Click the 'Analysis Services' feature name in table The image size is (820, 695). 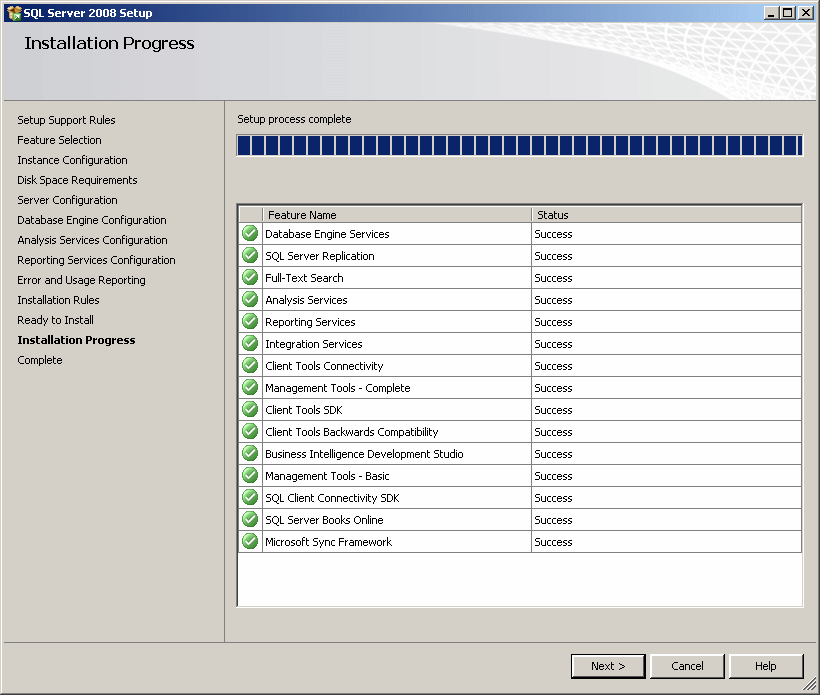pyautogui.click(x=306, y=300)
